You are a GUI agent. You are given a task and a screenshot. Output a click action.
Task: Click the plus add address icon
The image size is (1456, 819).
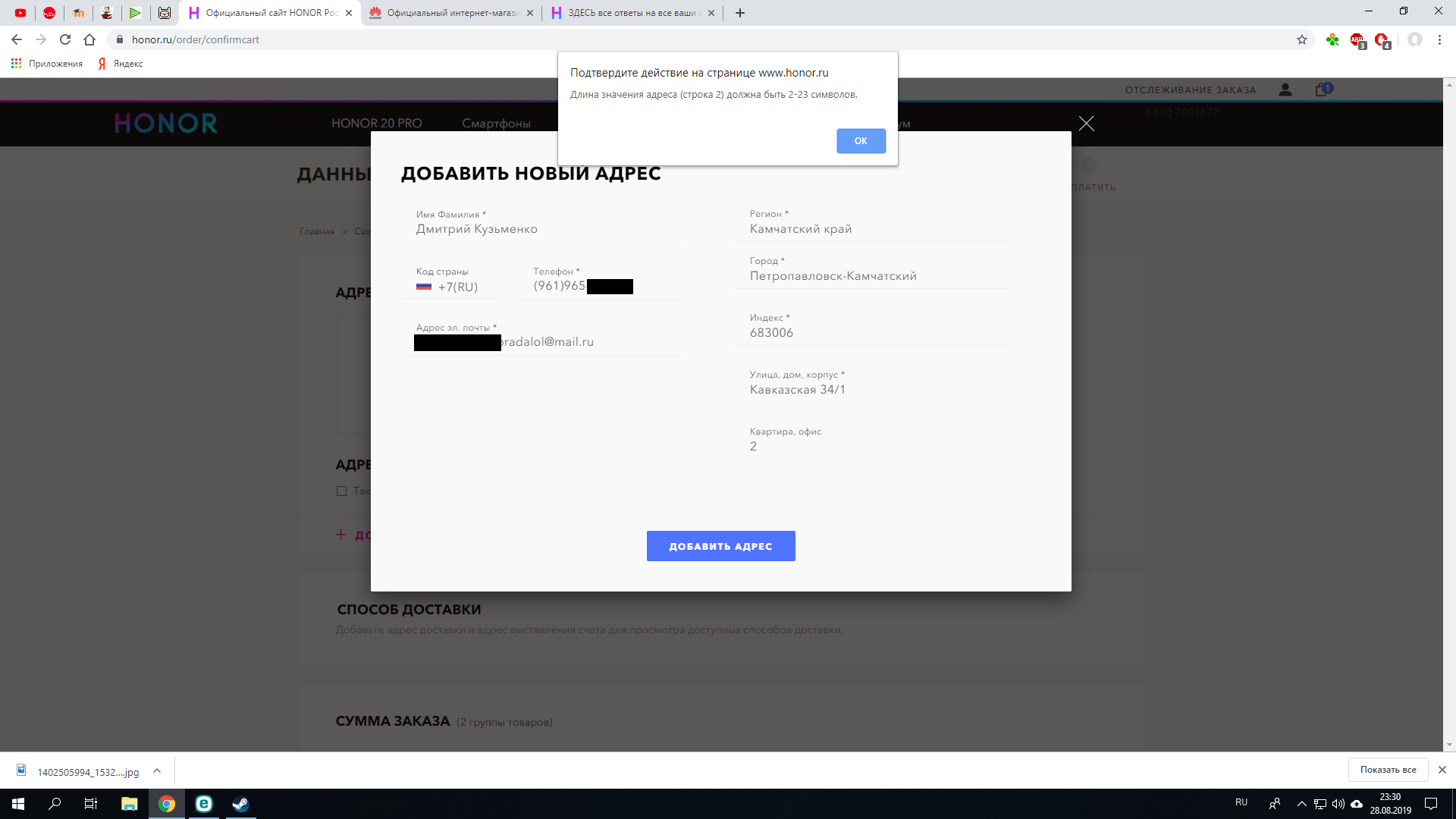340,535
